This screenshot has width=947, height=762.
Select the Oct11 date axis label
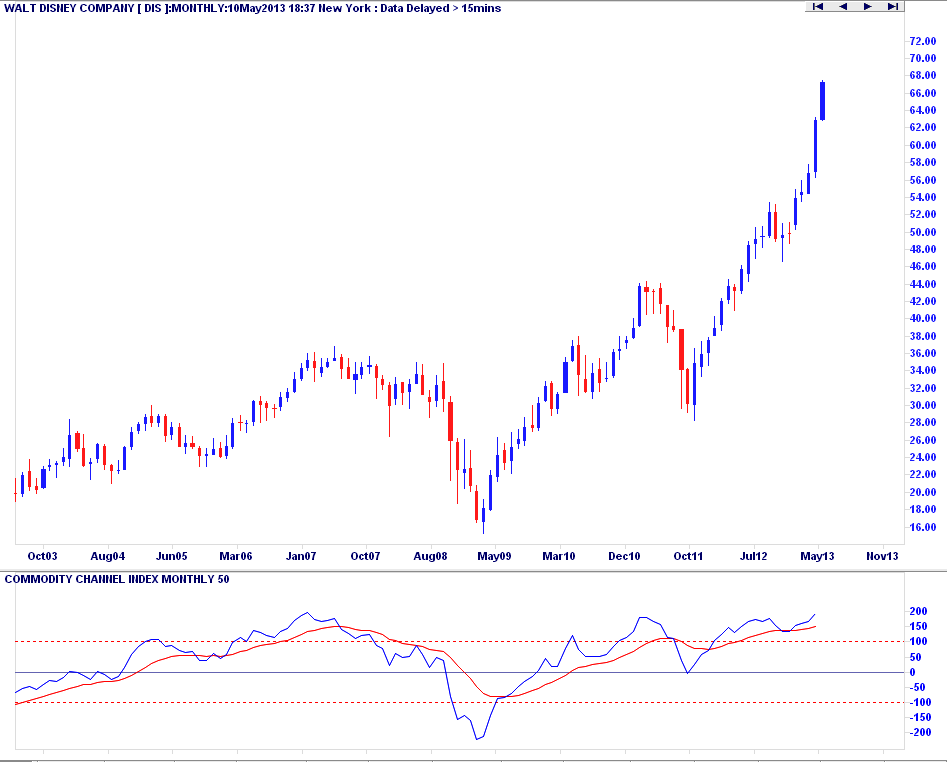tap(689, 556)
